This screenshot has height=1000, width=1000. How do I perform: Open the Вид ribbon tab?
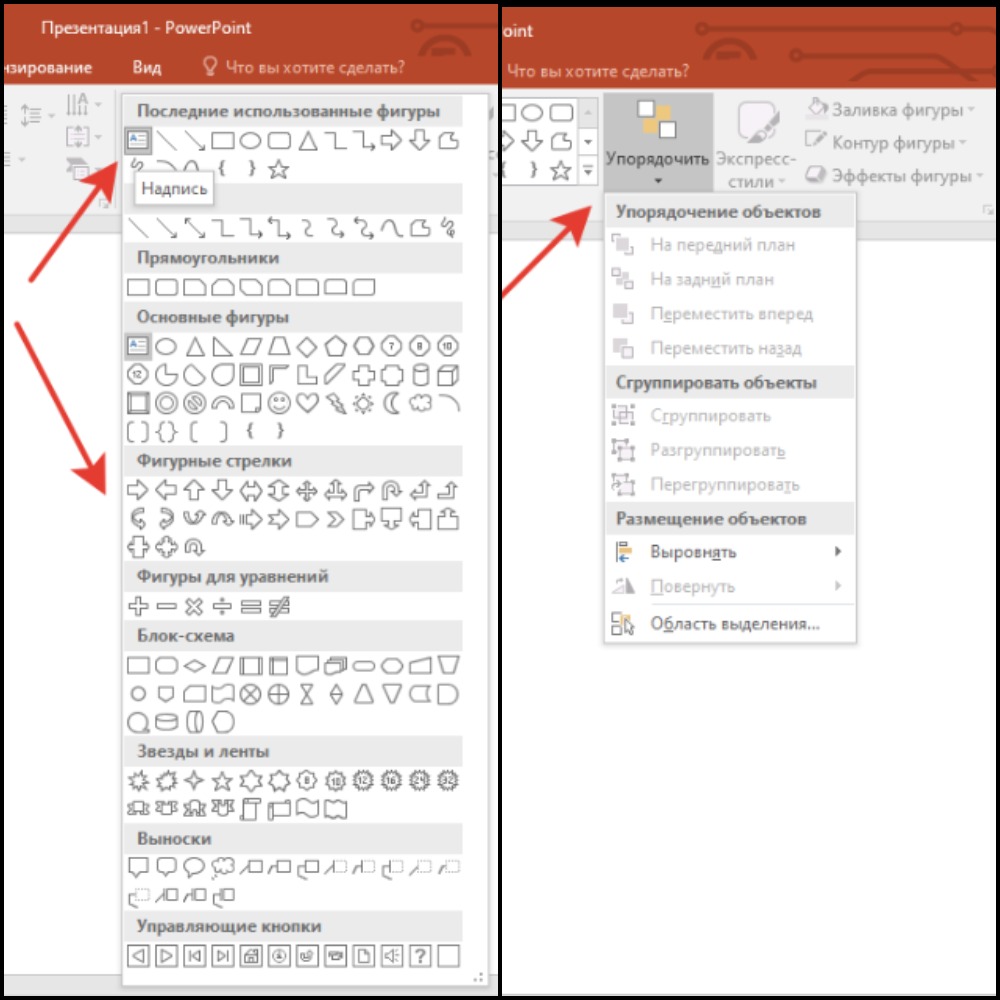[147, 67]
